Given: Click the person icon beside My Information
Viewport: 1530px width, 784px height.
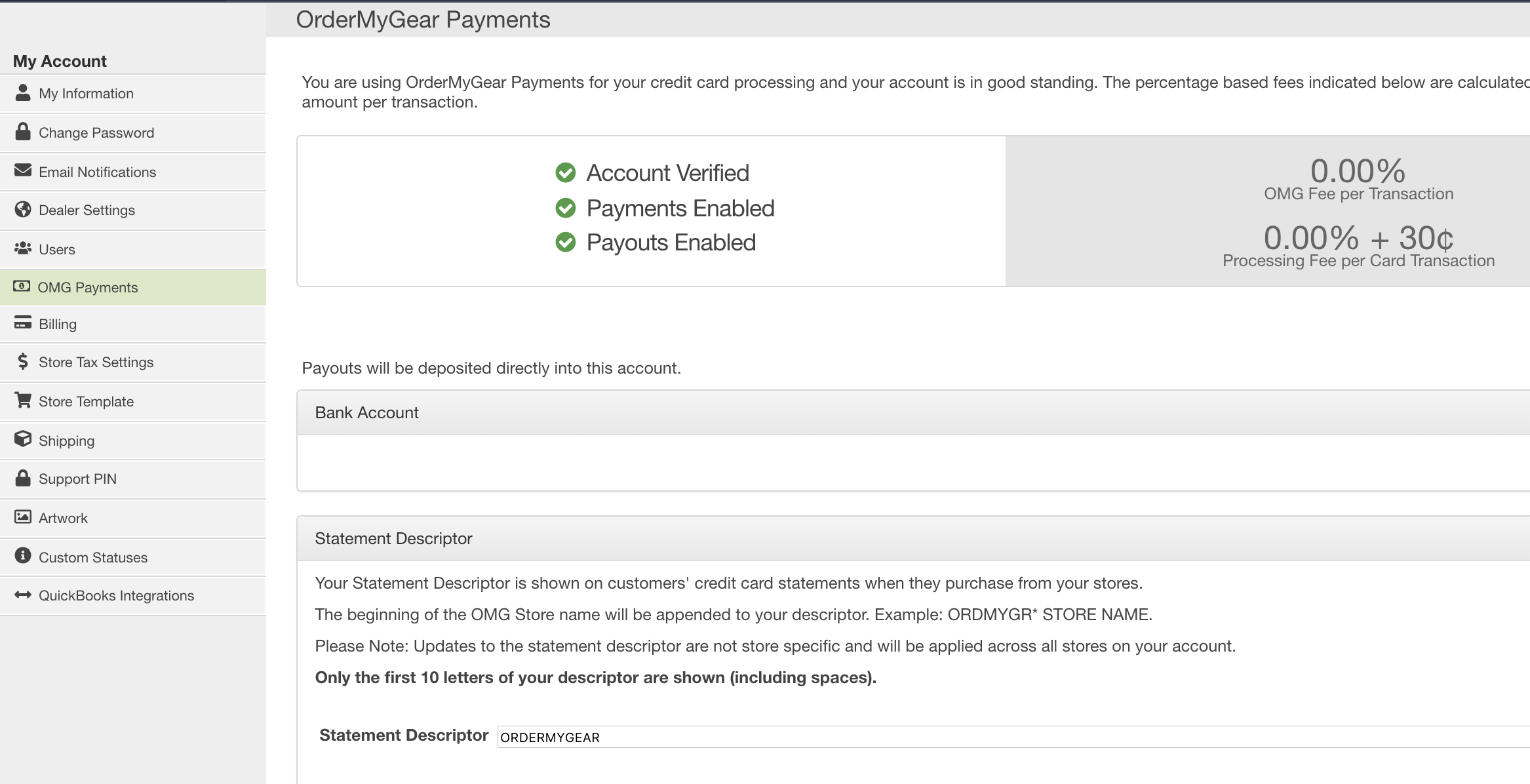Looking at the screenshot, I should click(23, 92).
